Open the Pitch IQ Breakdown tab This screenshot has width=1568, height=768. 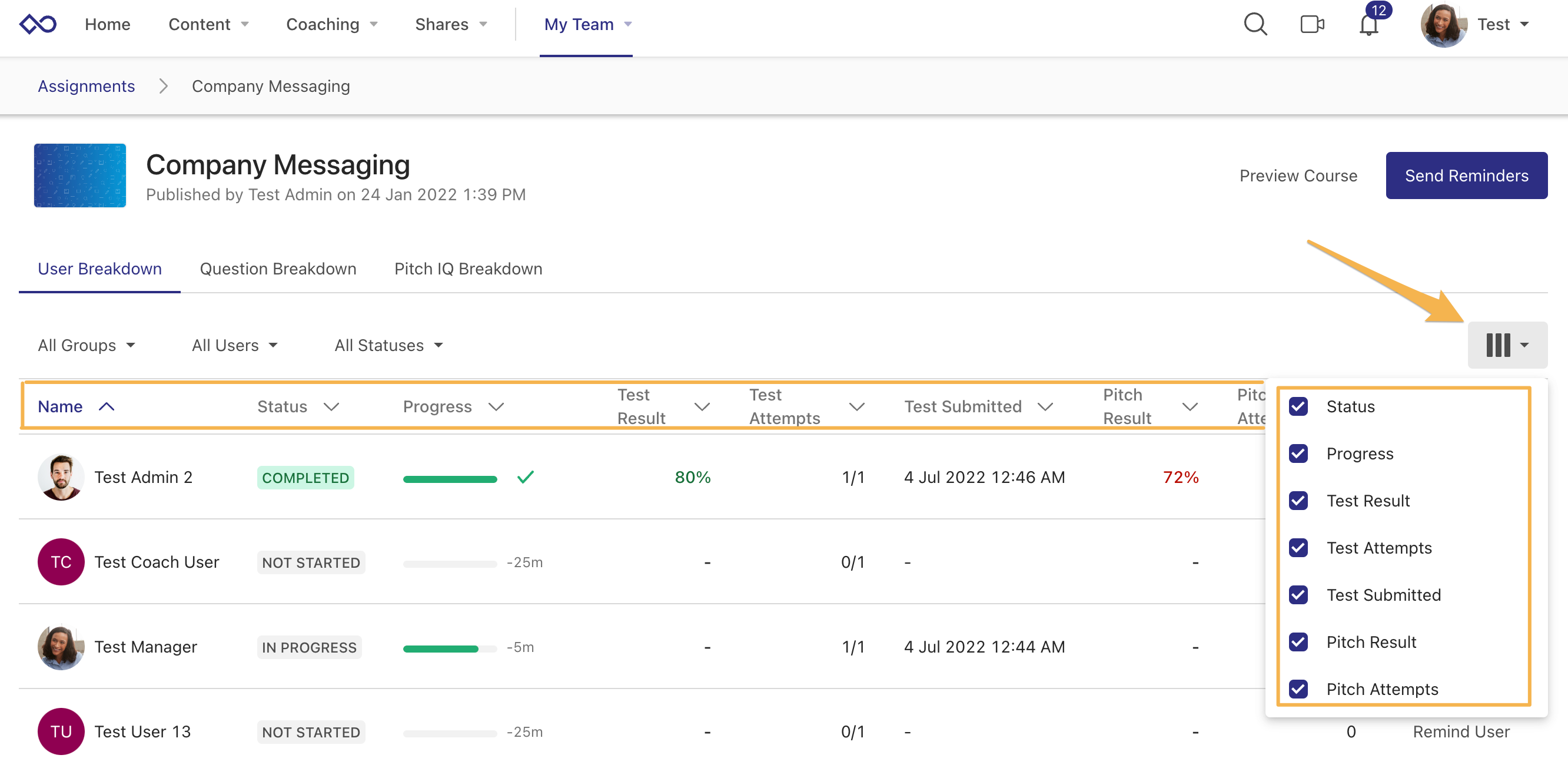467,269
